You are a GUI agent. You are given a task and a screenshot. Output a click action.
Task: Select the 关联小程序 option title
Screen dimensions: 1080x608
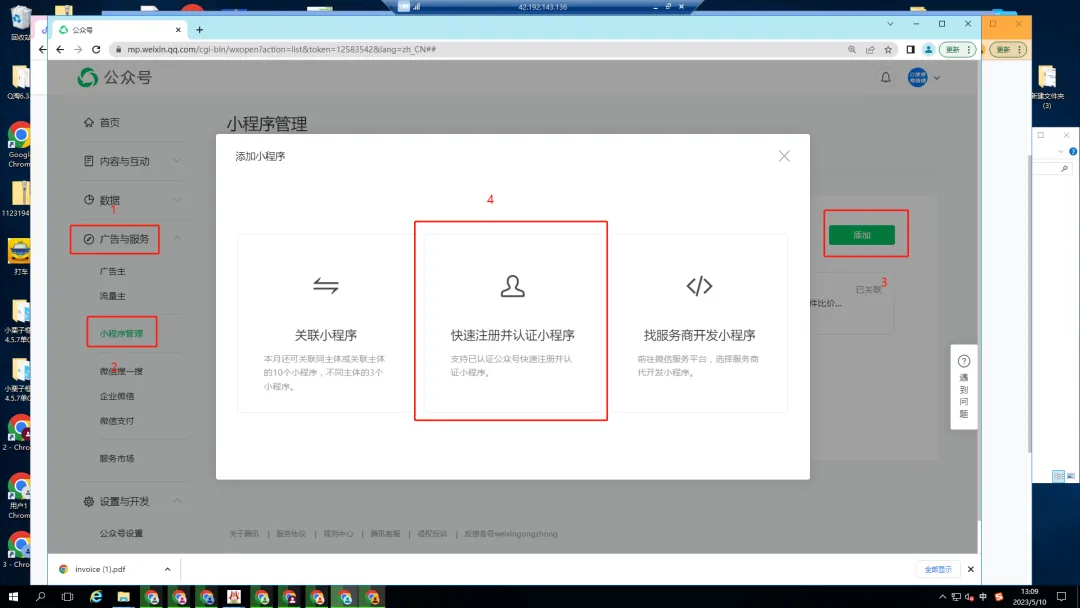[326, 335]
